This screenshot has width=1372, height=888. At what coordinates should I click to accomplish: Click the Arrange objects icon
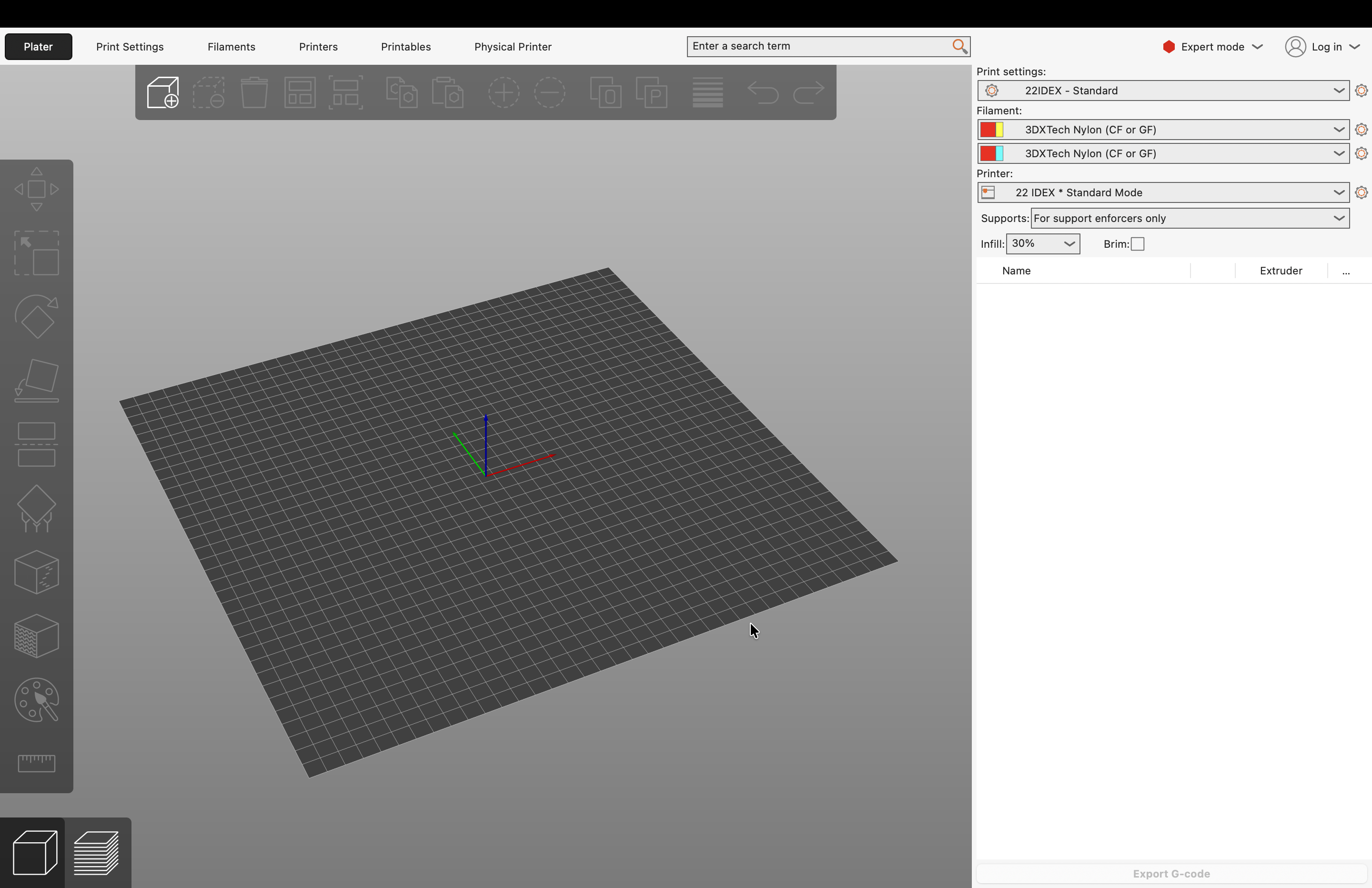tap(300, 92)
